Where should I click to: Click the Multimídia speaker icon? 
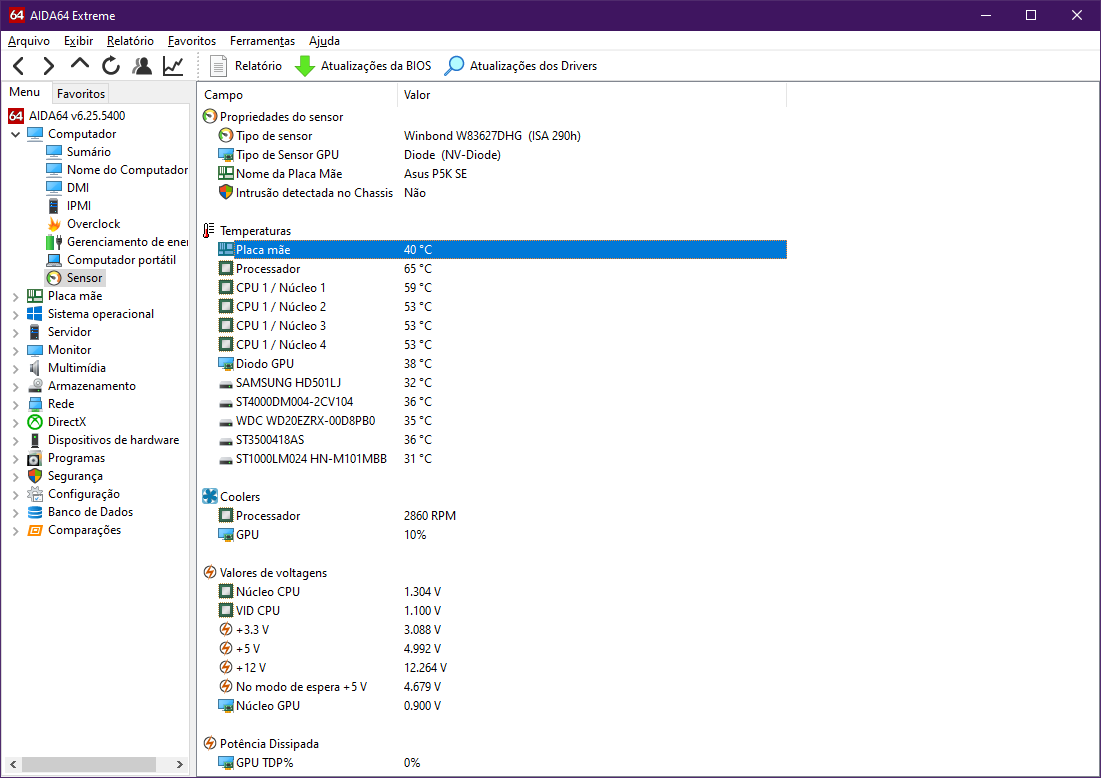34,368
